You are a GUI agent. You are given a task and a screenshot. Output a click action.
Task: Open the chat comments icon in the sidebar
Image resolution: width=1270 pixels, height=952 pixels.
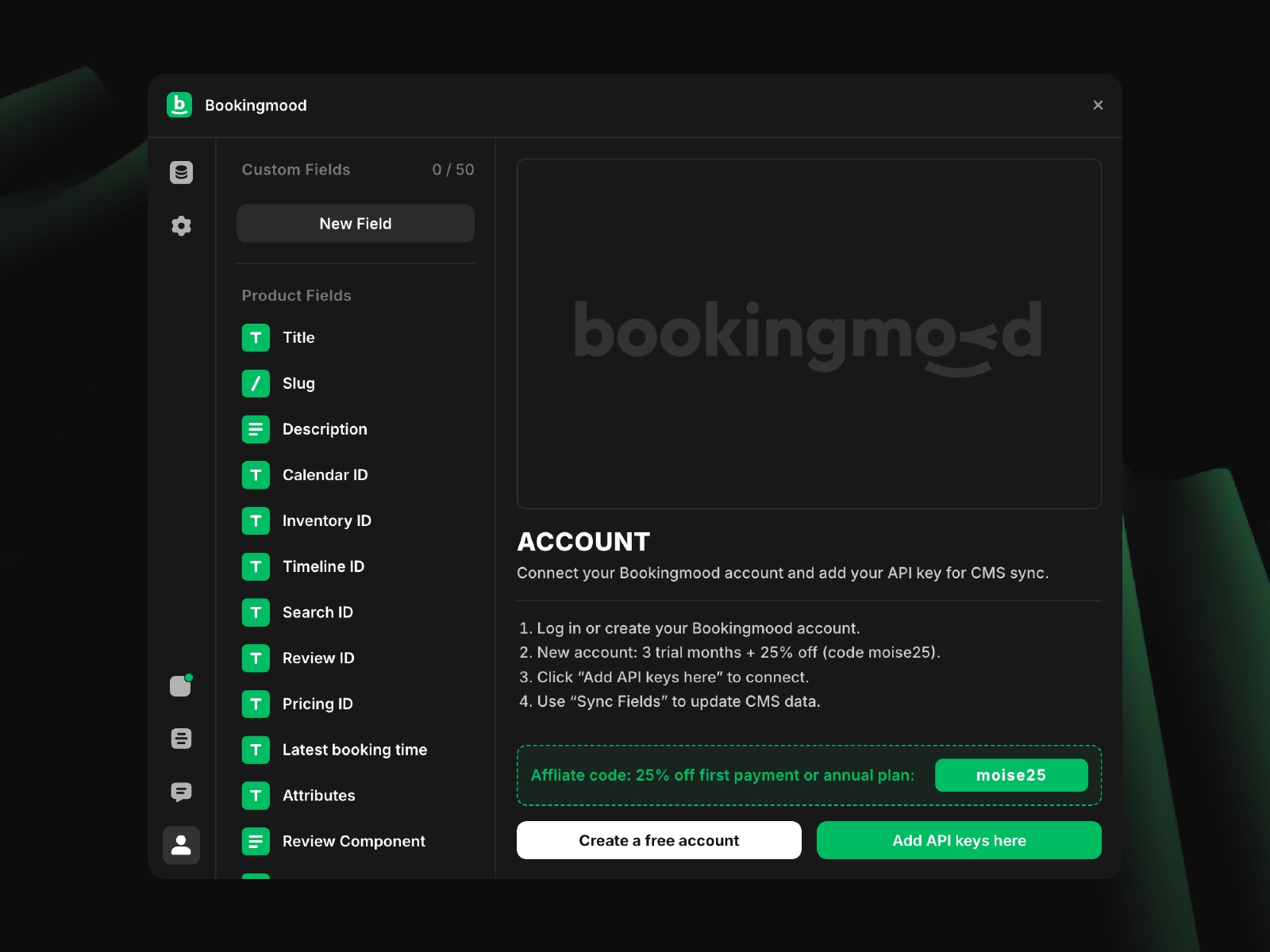pyautogui.click(x=182, y=792)
